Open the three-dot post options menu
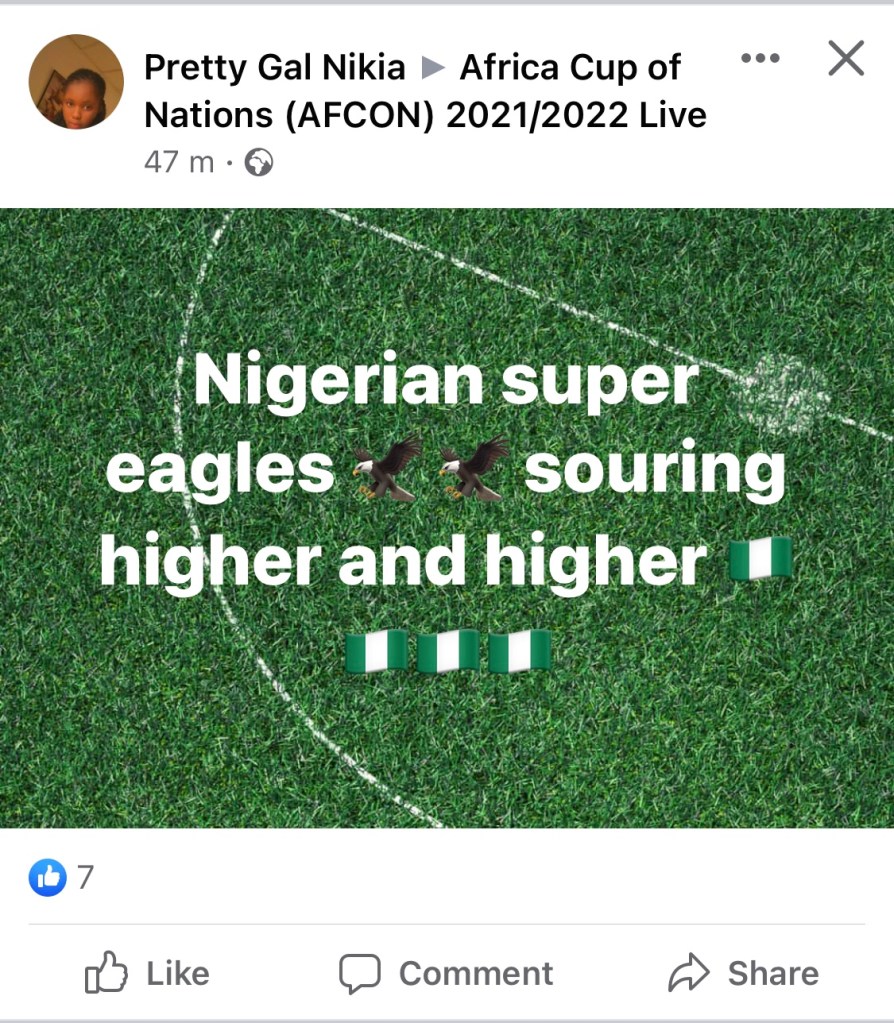The height and width of the screenshot is (1023, 894). (x=760, y=58)
